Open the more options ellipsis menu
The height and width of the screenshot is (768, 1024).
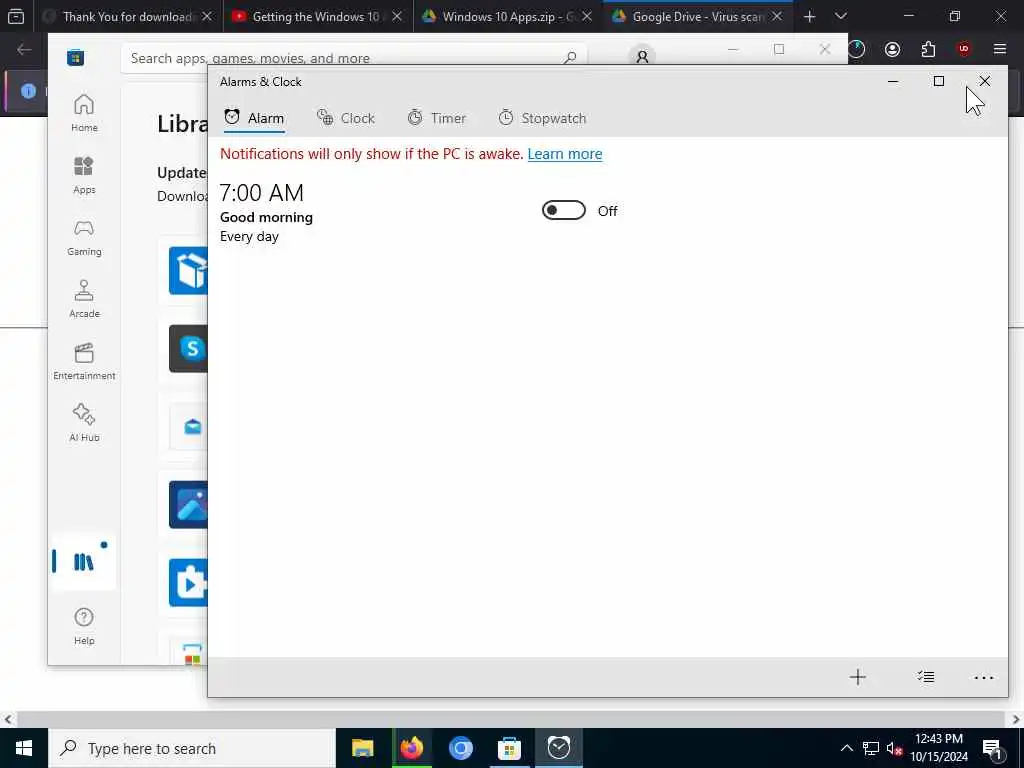pos(984,678)
